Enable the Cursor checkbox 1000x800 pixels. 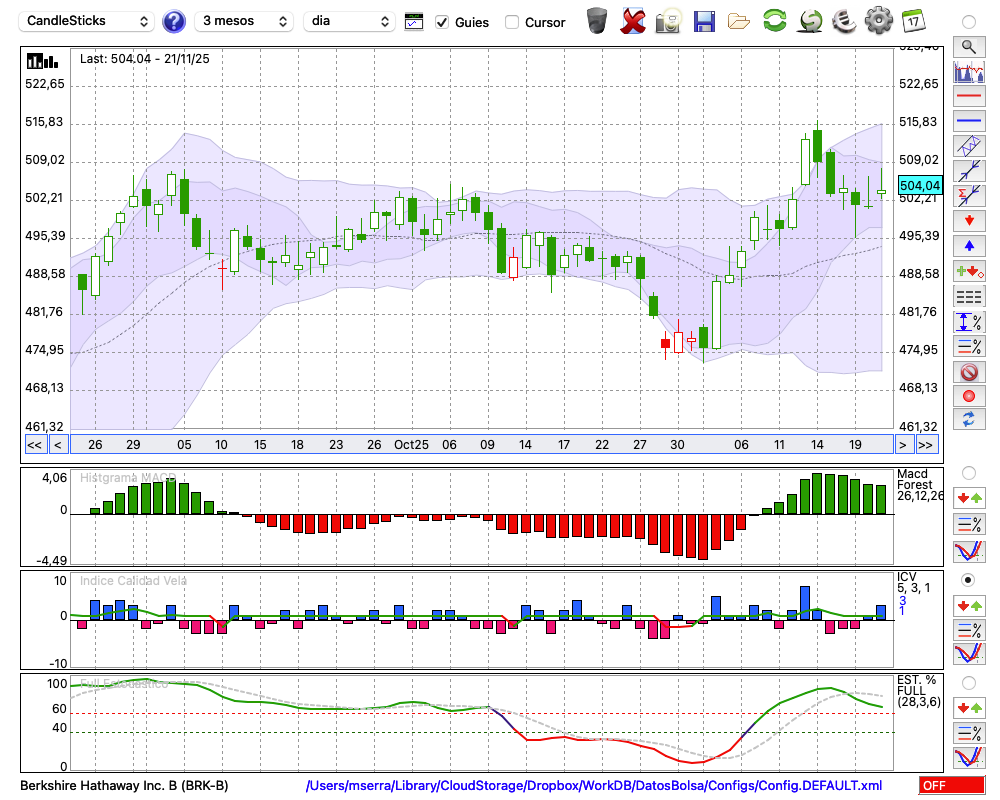(x=512, y=22)
